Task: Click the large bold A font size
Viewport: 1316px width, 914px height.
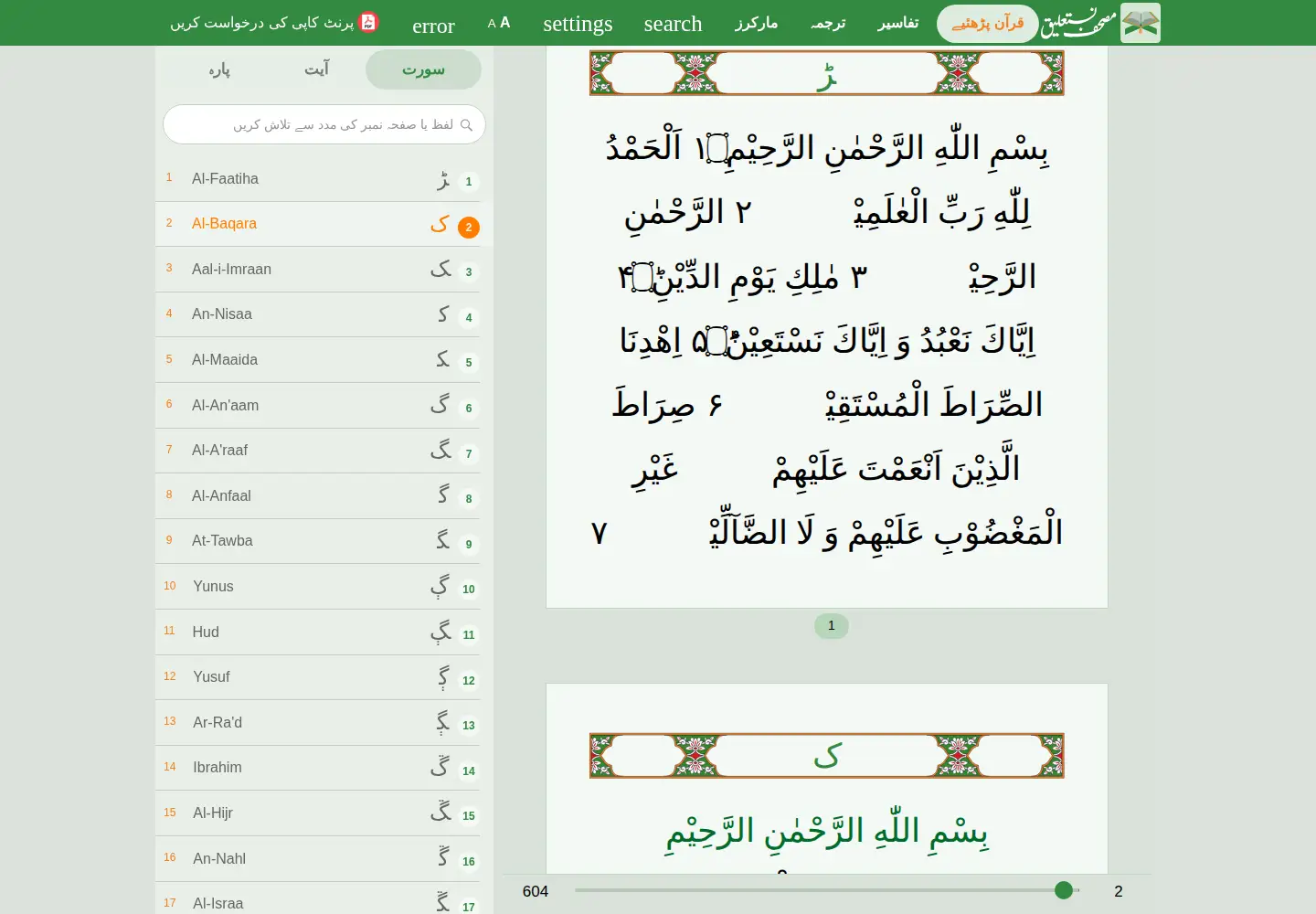Action: click(505, 23)
